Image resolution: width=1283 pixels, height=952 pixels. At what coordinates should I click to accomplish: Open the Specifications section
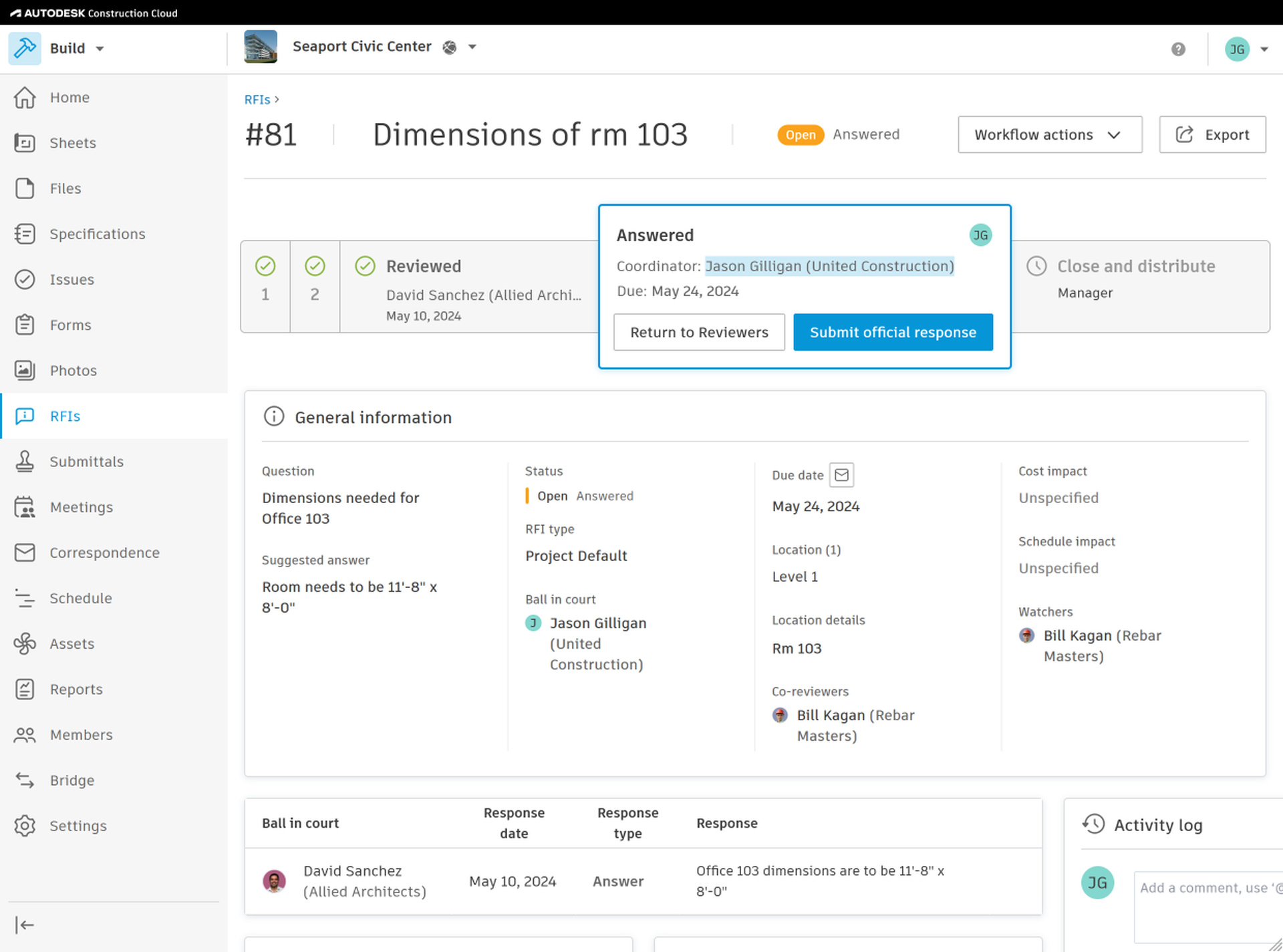pyautogui.click(x=97, y=234)
